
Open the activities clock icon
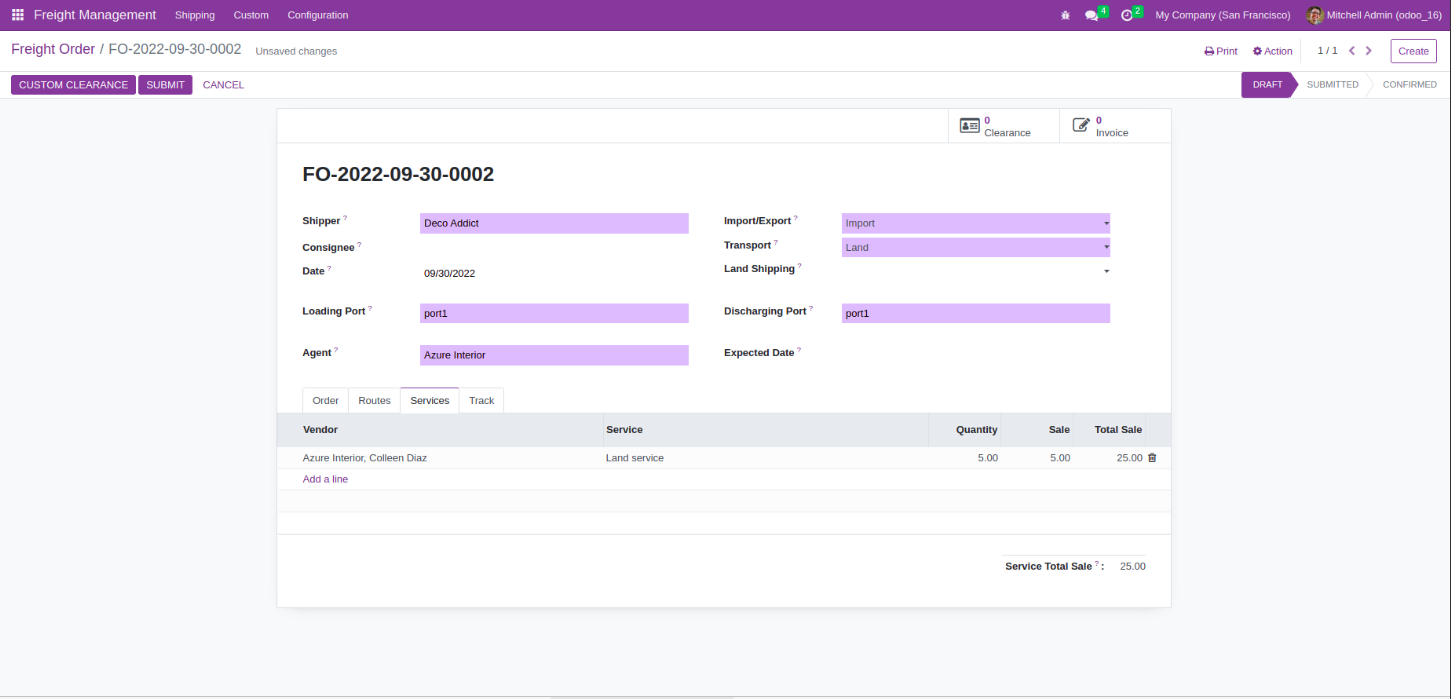(1127, 15)
